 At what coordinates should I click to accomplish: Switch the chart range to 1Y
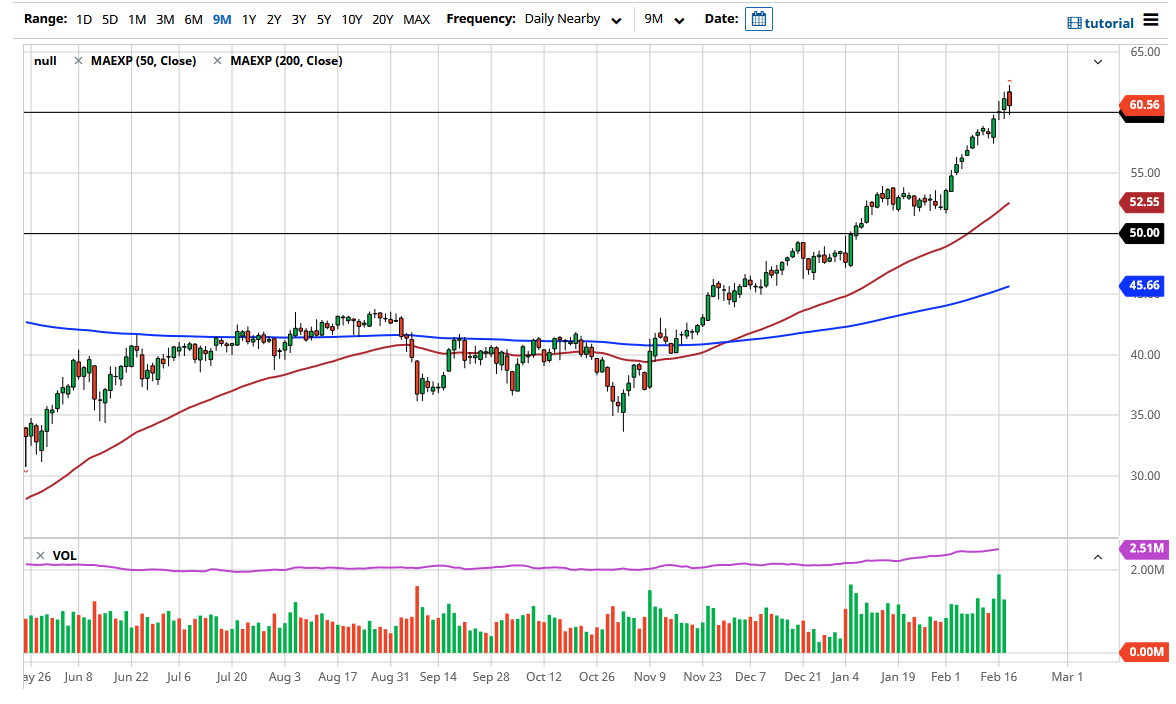(249, 18)
